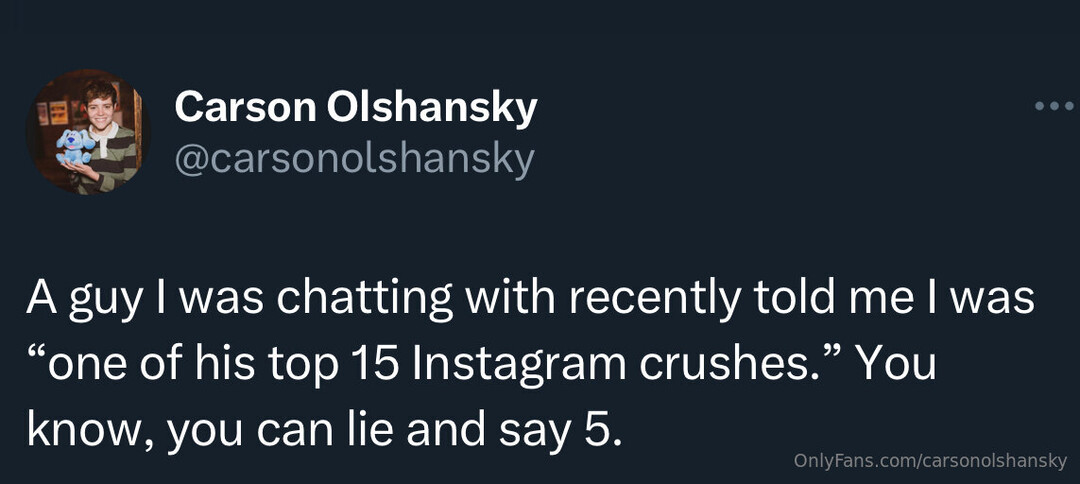Click the blue plush toy in avatar
Viewport: 1080px width, 484px height.
pyautogui.click(x=74, y=148)
